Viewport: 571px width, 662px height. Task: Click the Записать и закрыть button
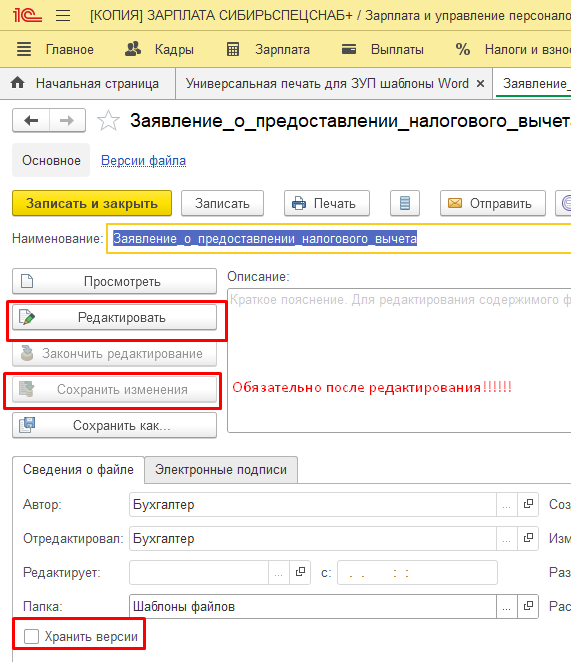click(x=92, y=203)
